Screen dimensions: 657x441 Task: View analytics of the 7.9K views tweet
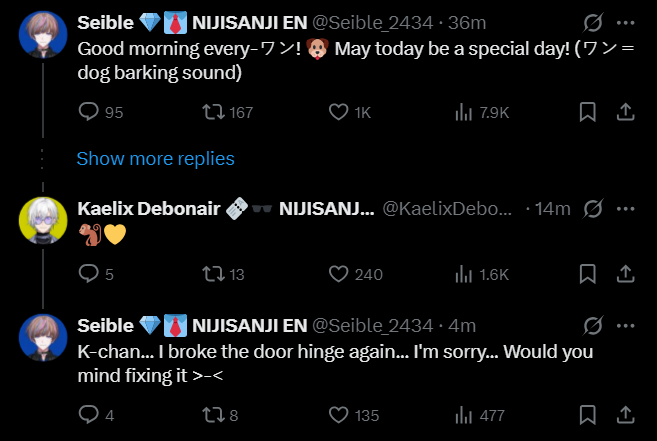pos(463,112)
